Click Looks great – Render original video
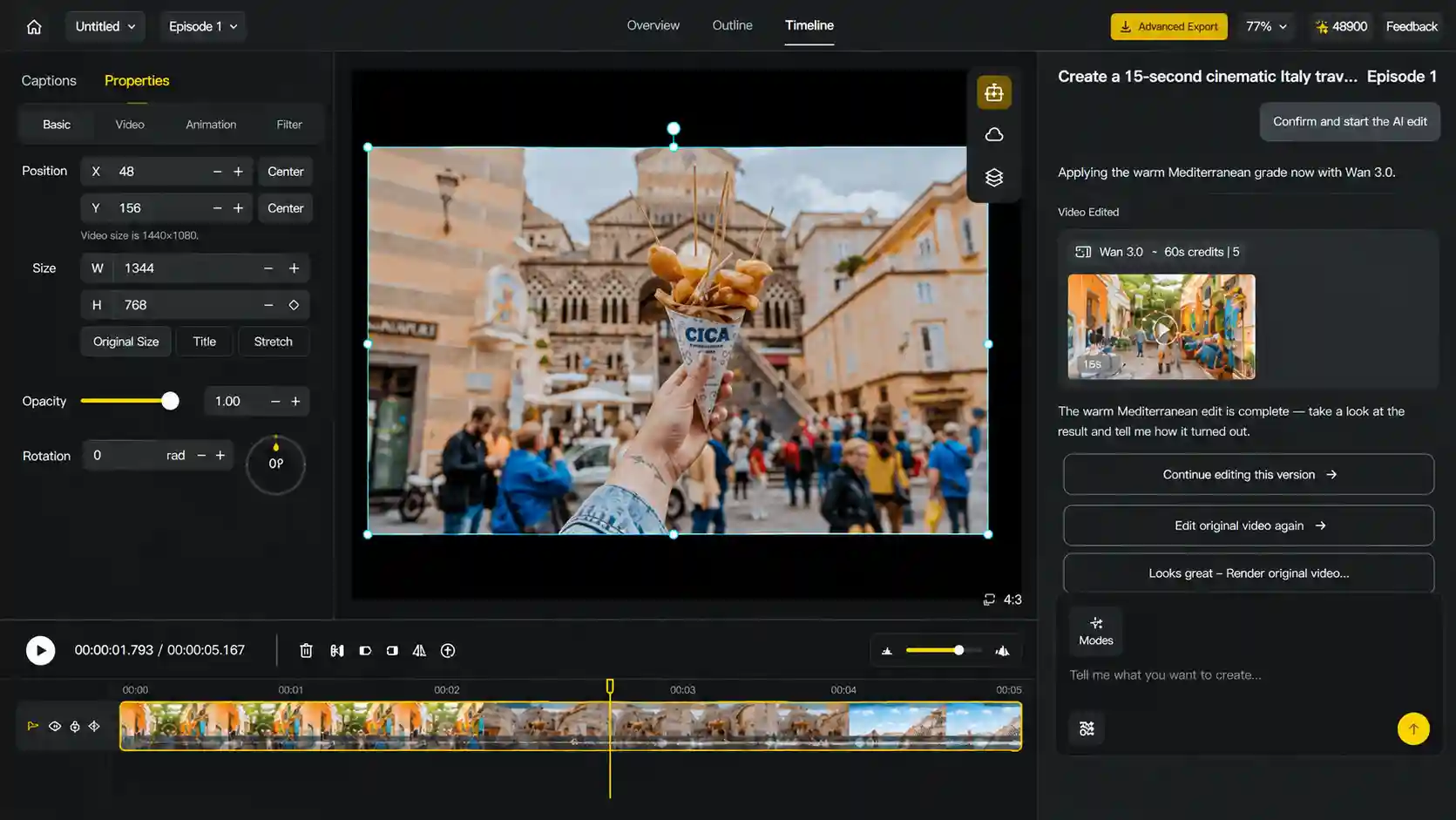Screen dimensions: 1456x820 (1249, 573)
